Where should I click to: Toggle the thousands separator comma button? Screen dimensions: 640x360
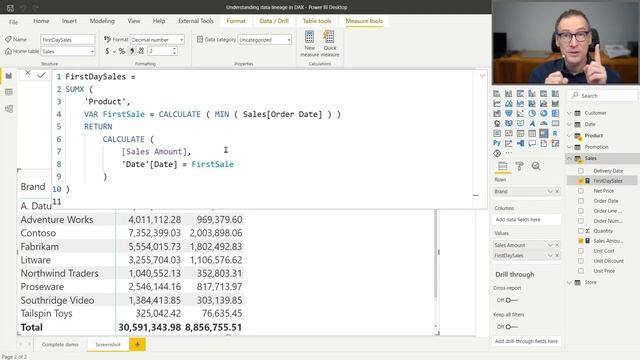click(x=132, y=51)
